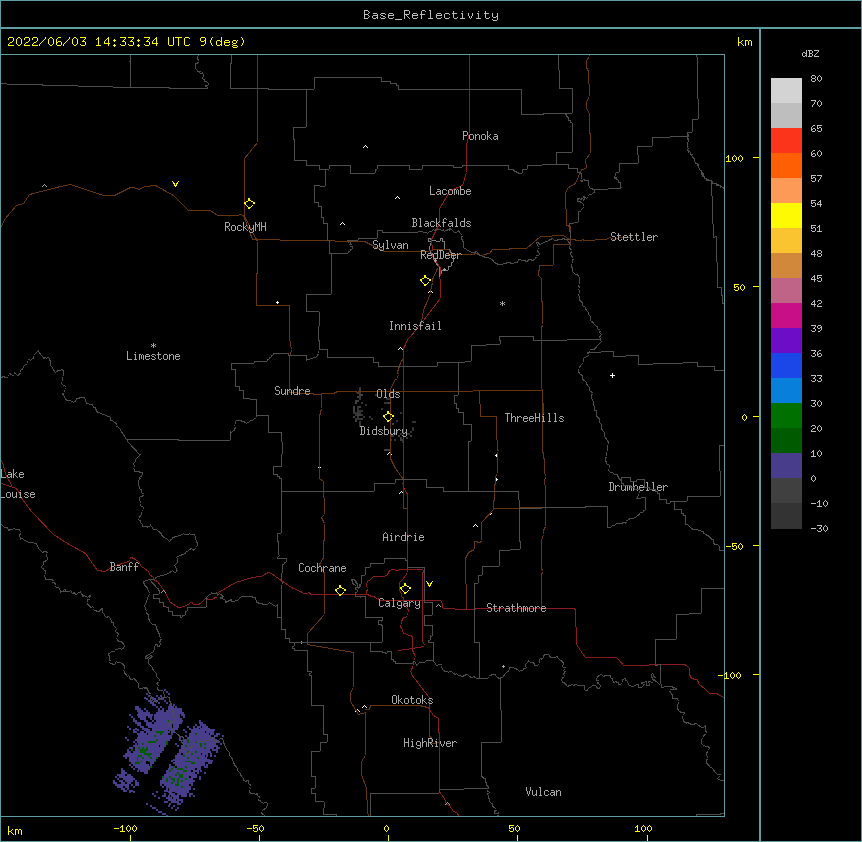862x842 pixels.
Task: Click the white plus marker east of ThreeHills
Action: [612, 375]
